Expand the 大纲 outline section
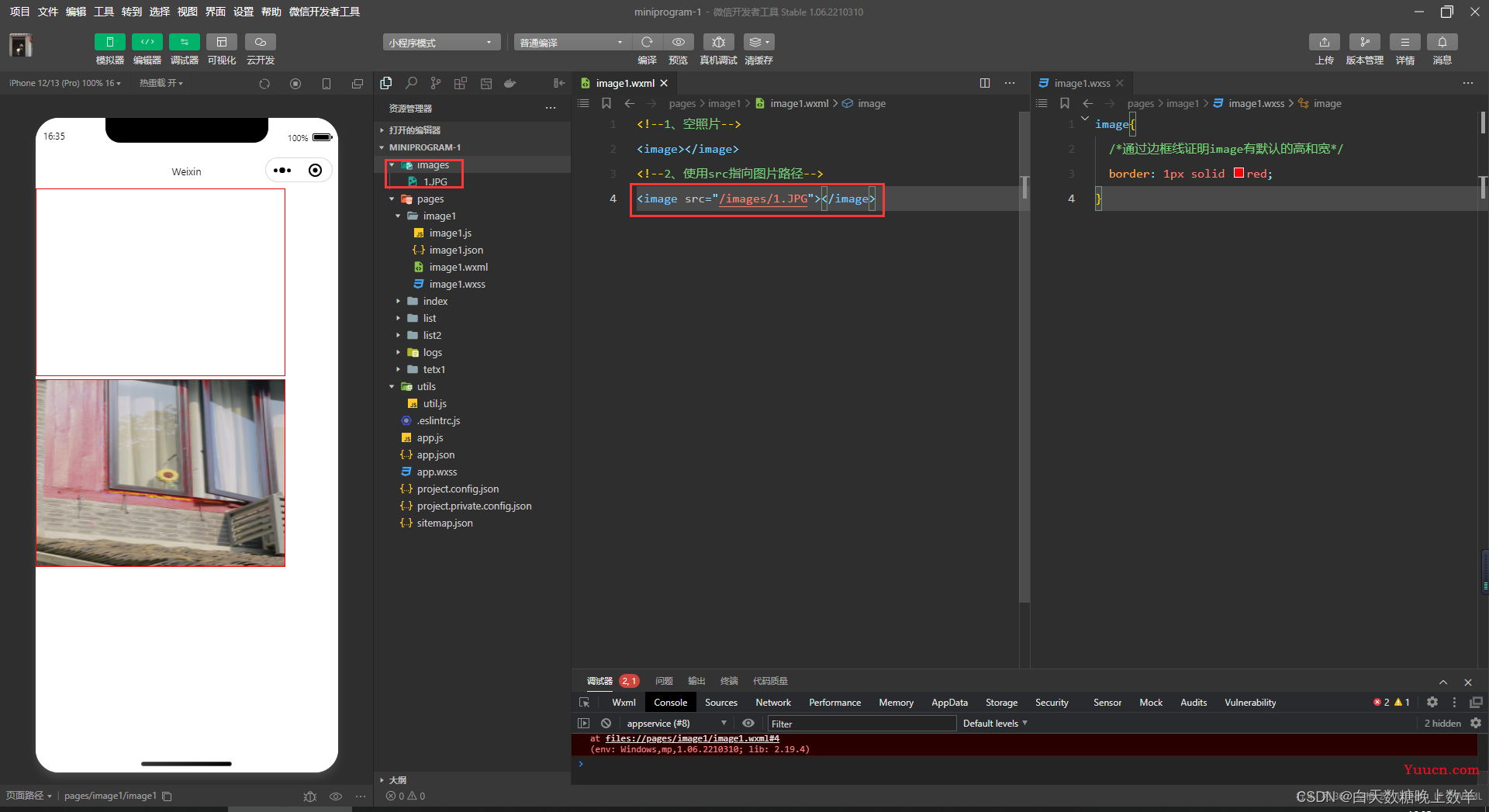Screen dimensions: 1489x812 tap(473, 780)
